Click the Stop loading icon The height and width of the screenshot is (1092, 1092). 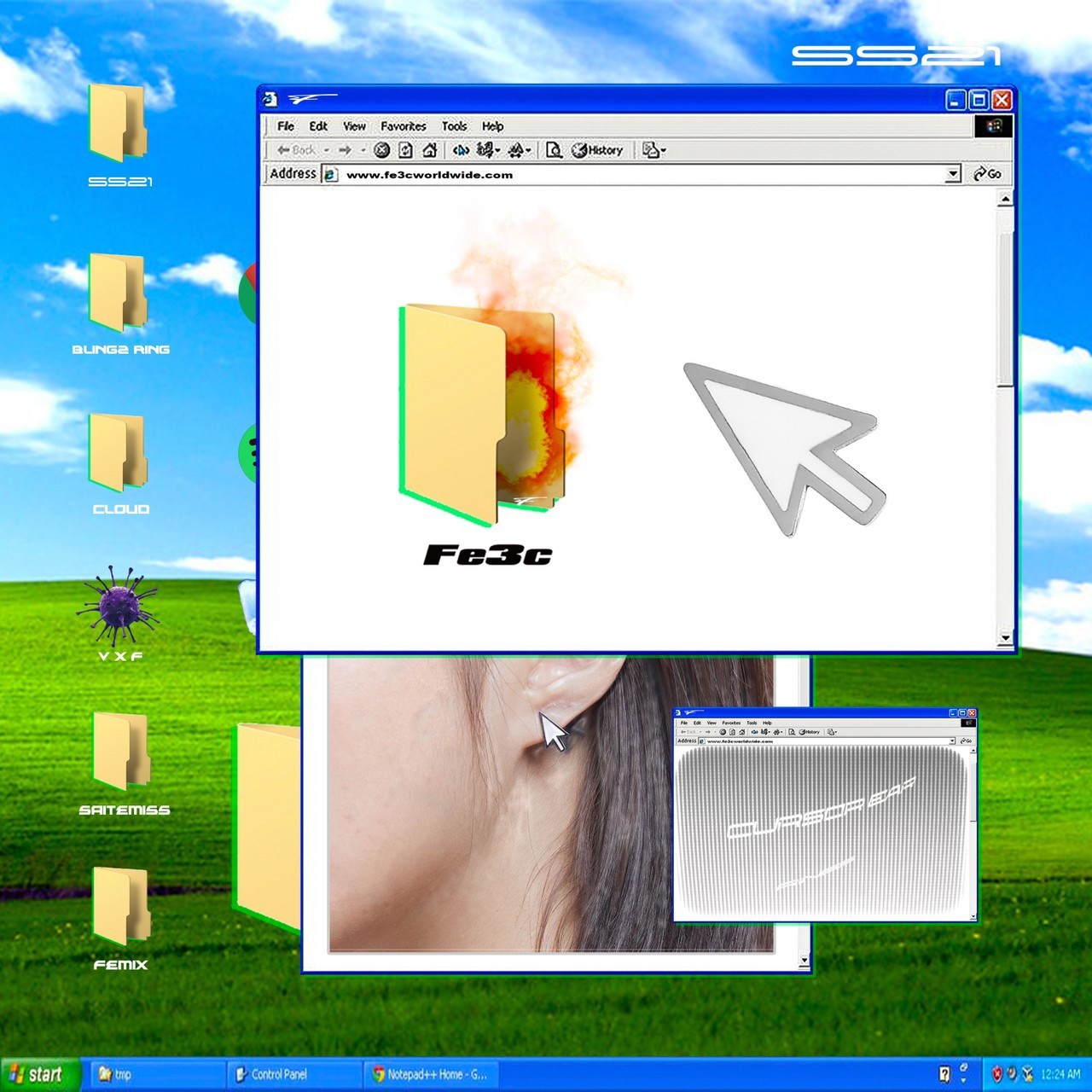click(x=382, y=150)
